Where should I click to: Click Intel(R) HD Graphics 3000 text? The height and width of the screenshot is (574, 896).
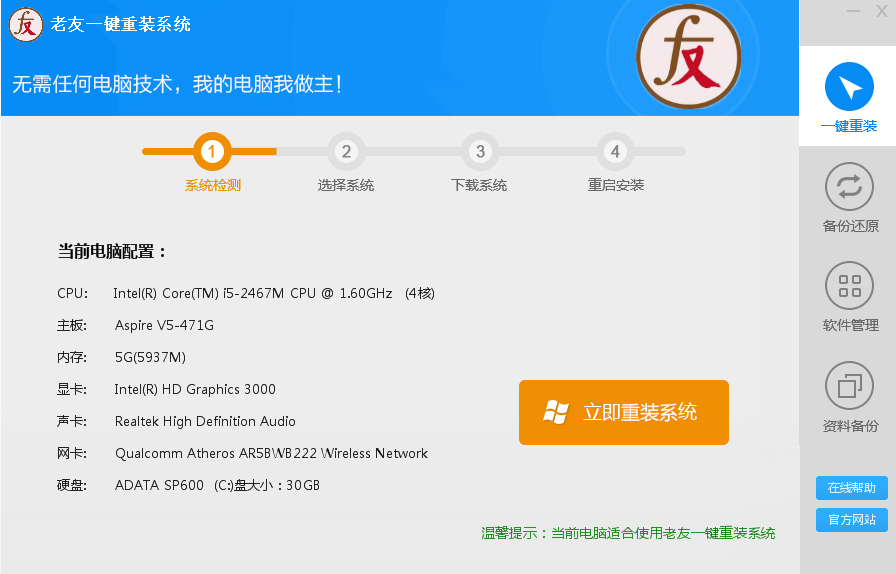(x=195, y=389)
